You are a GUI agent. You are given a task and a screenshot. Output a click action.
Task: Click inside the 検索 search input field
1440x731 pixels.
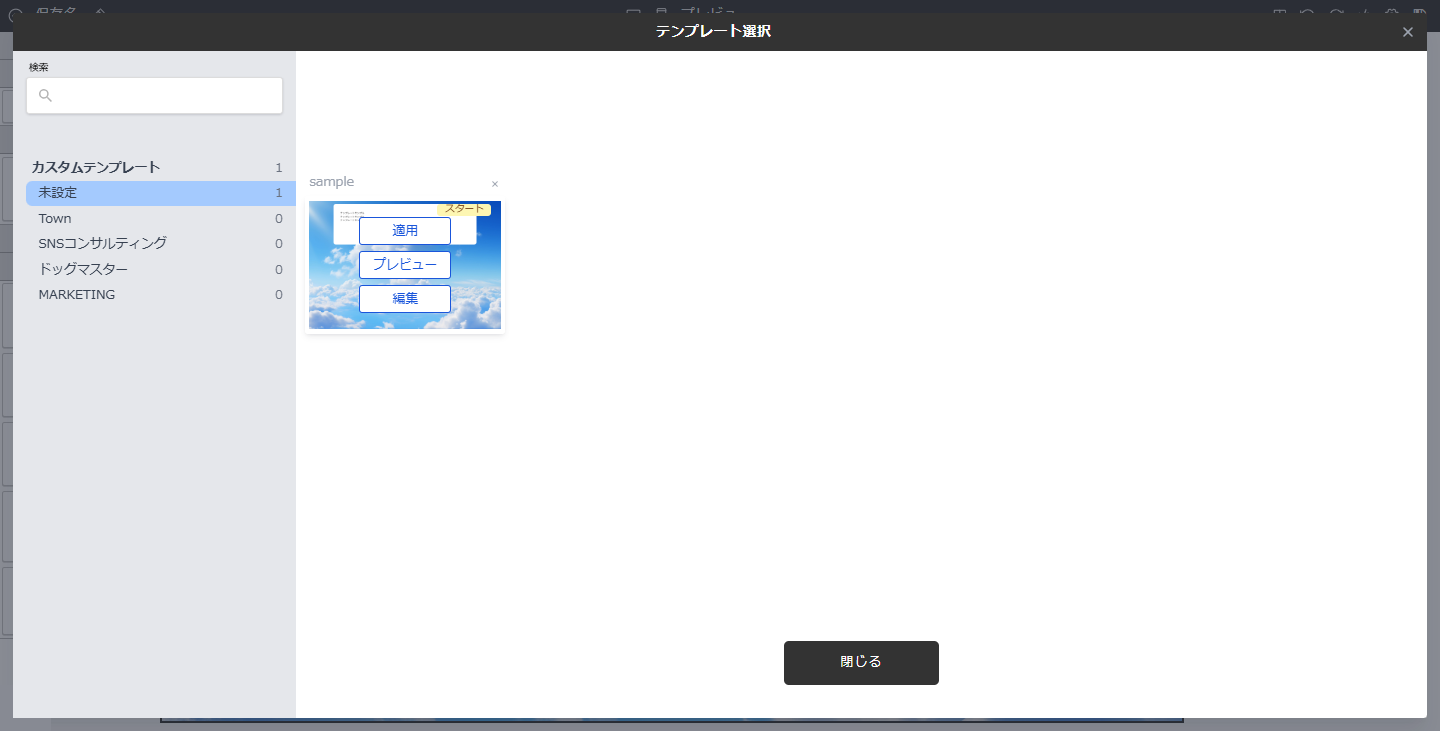pos(160,95)
